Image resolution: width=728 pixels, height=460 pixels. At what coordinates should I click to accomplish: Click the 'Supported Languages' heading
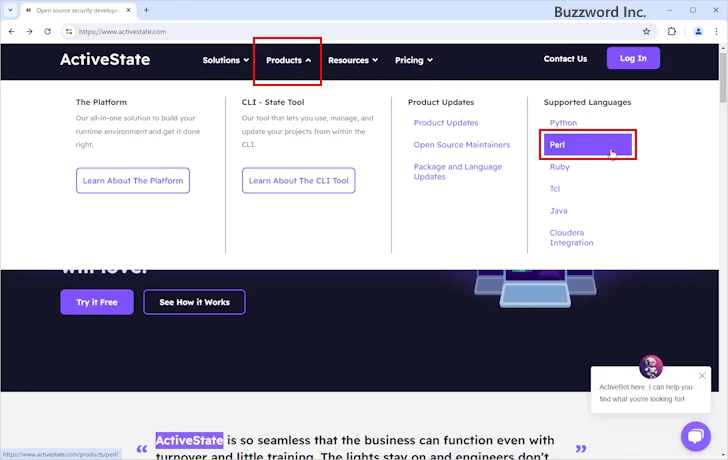(x=587, y=102)
